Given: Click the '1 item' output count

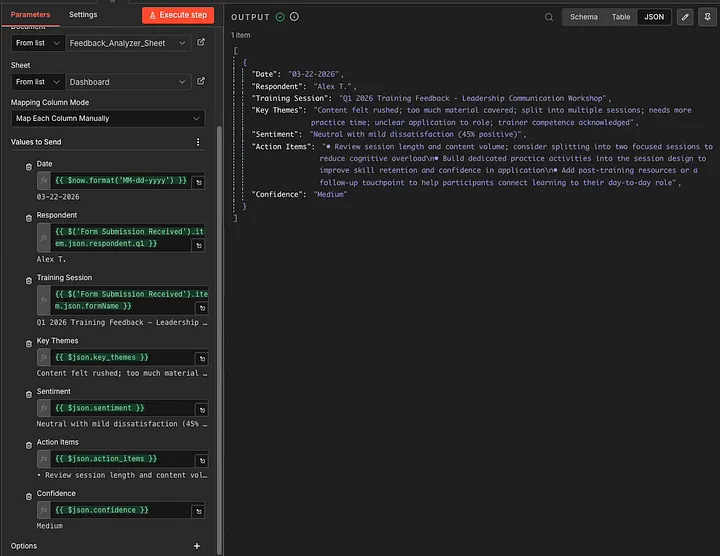Looking at the screenshot, I should pos(241,35).
